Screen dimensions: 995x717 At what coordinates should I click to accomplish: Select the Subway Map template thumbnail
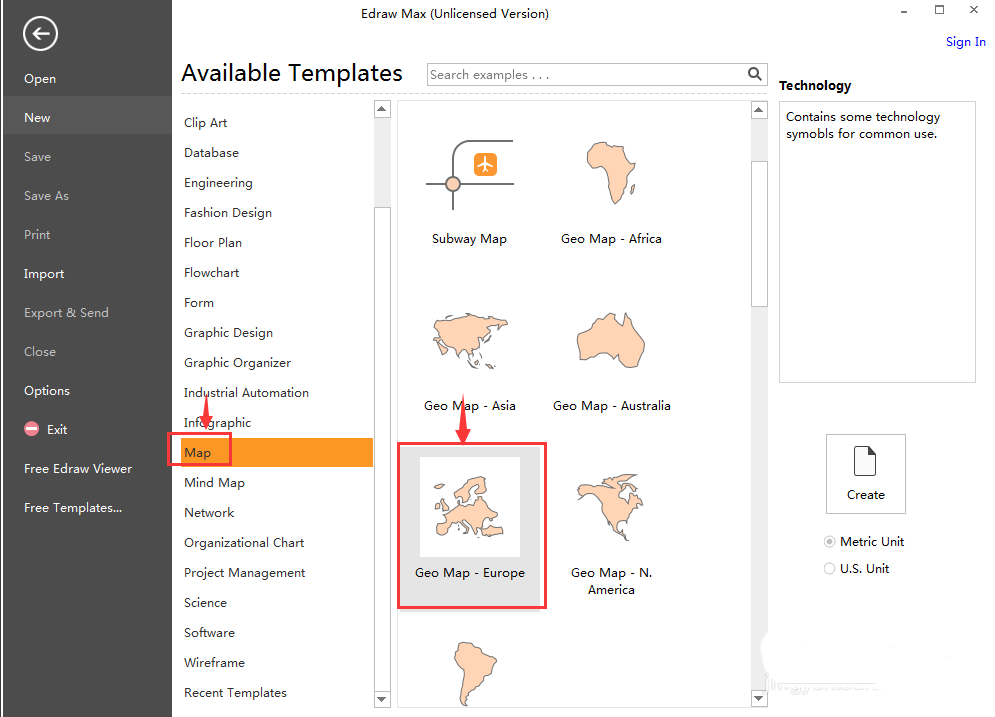[470, 174]
